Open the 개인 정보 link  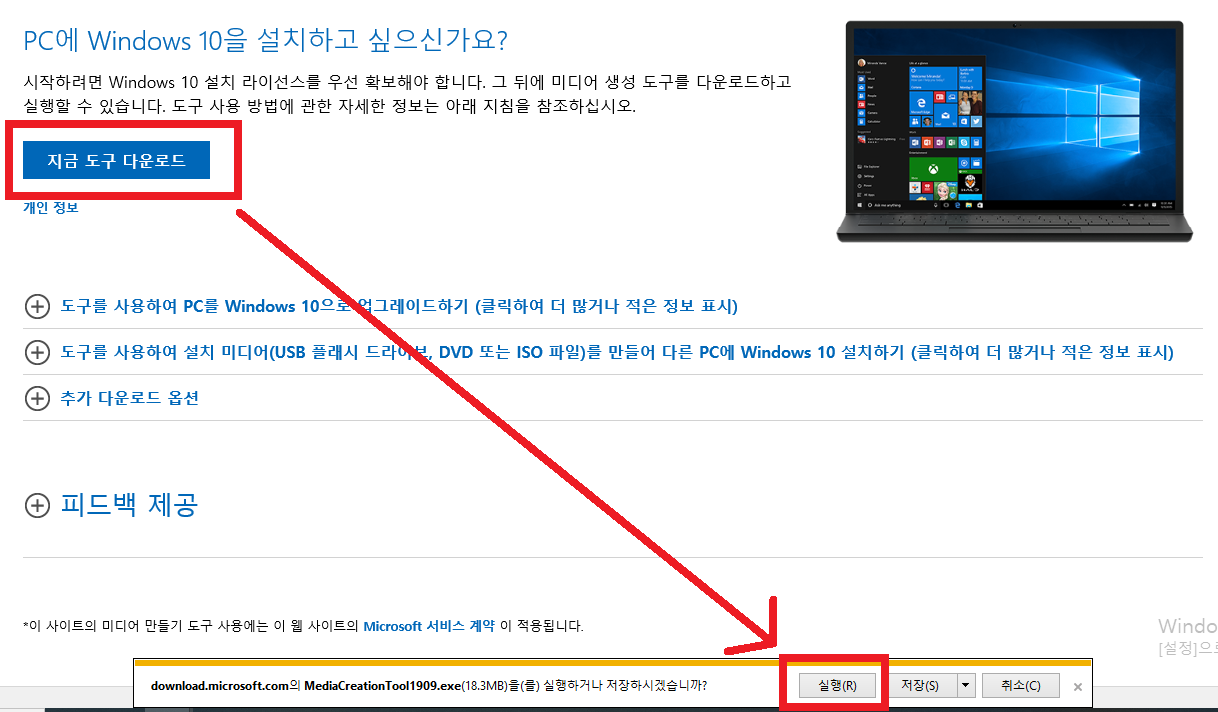coord(51,207)
